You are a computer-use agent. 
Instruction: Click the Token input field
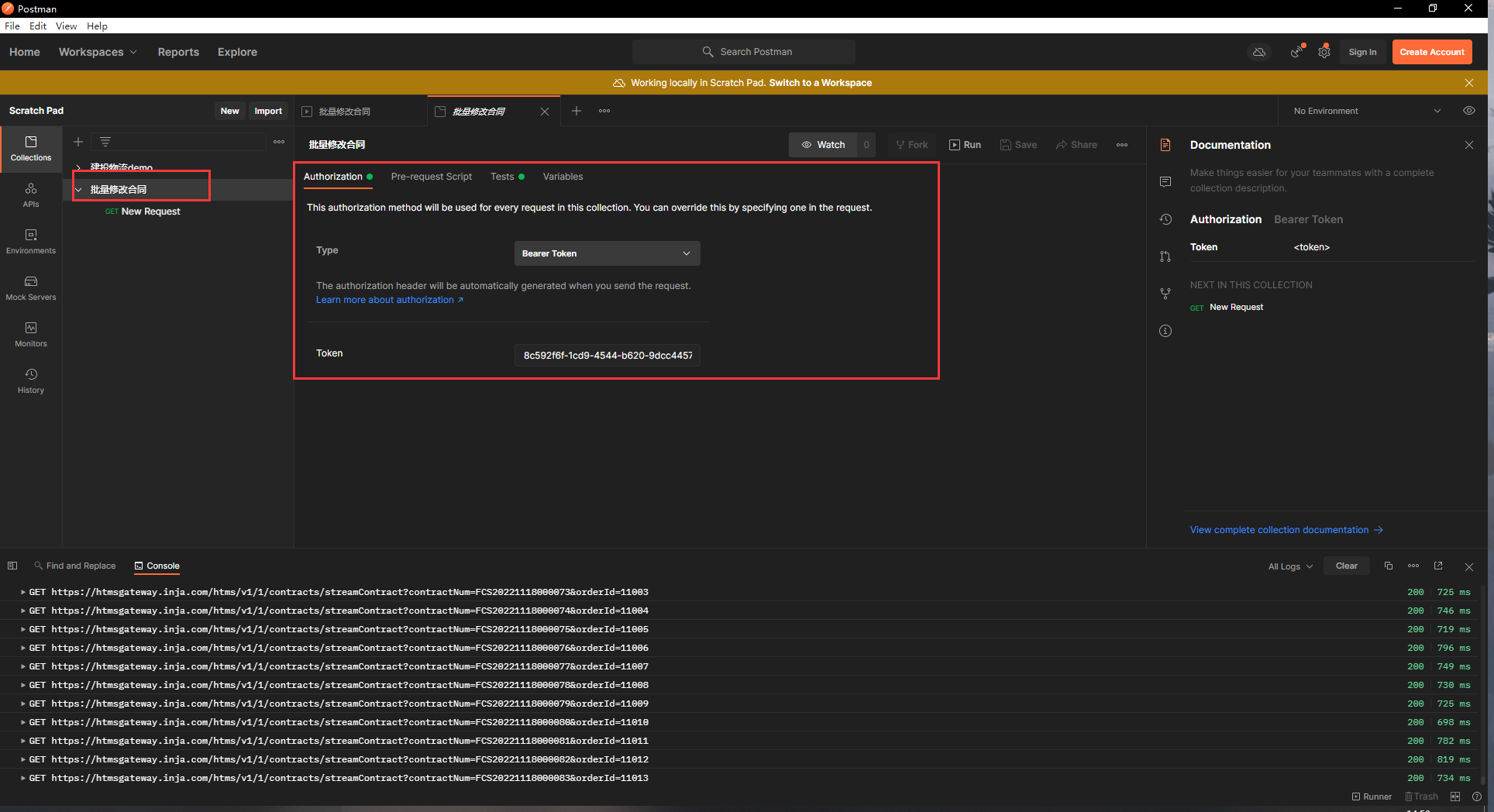click(608, 356)
